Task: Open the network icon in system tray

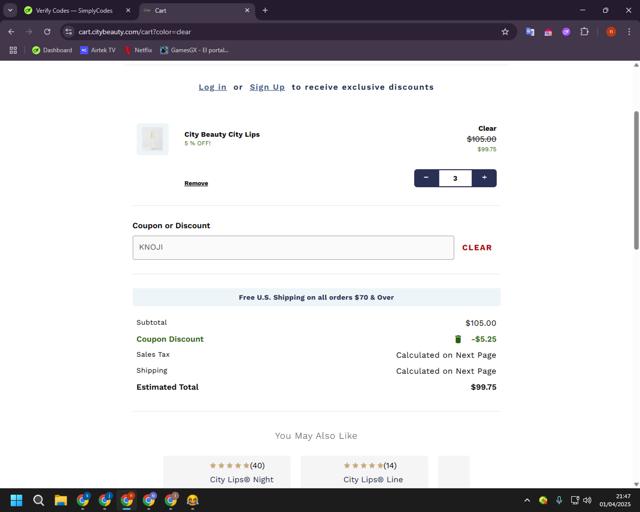Action: point(575,500)
